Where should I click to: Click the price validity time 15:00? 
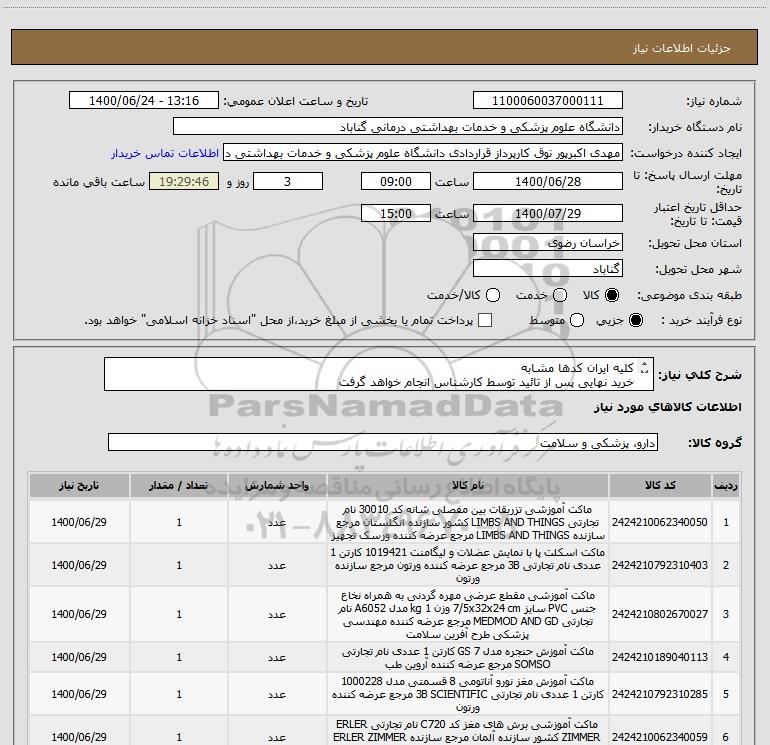click(396, 213)
